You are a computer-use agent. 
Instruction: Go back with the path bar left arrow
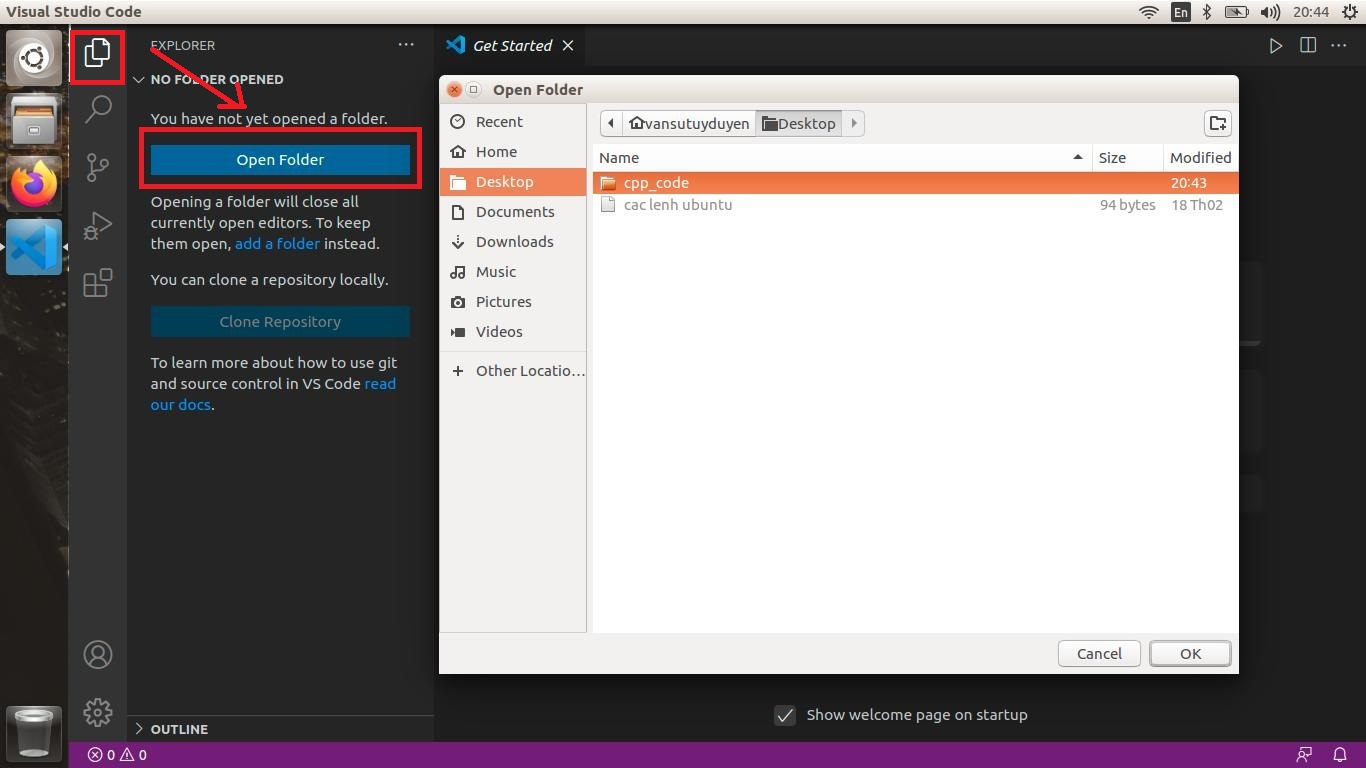[x=611, y=123]
